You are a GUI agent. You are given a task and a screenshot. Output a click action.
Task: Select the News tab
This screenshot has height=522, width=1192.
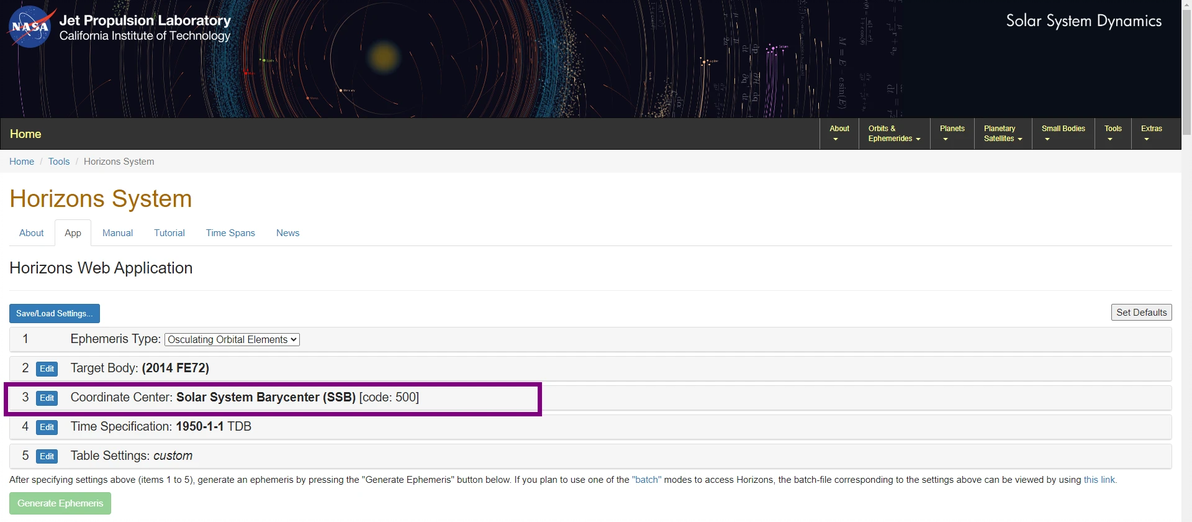288,233
